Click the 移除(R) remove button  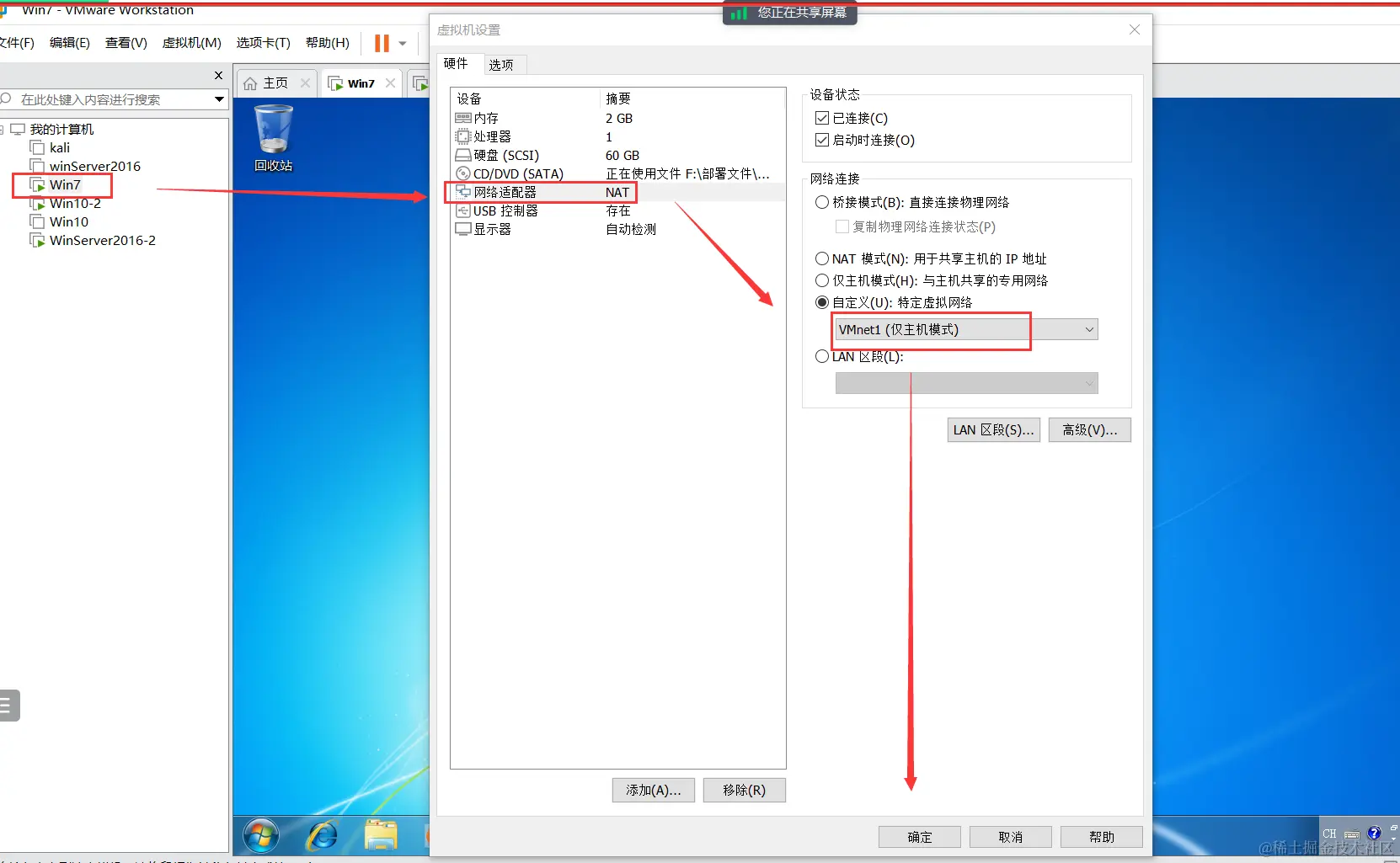pyautogui.click(x=745, y=790)
